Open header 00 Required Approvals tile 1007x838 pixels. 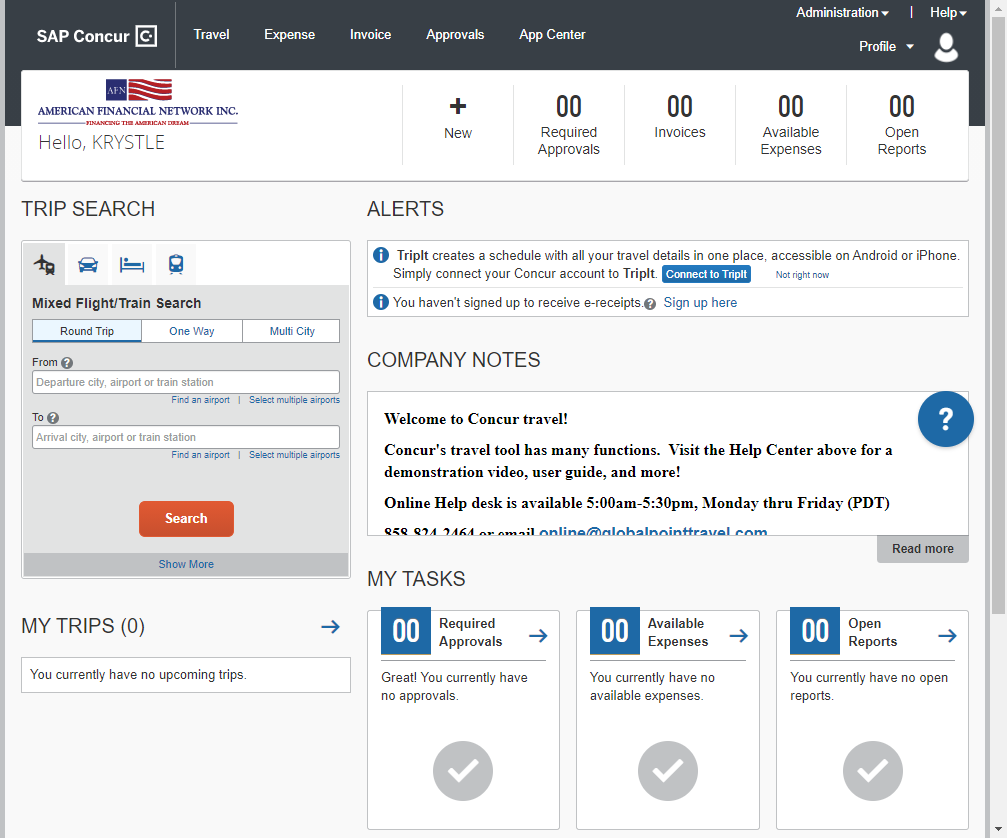pyautogui.click(x=568, y=125)
